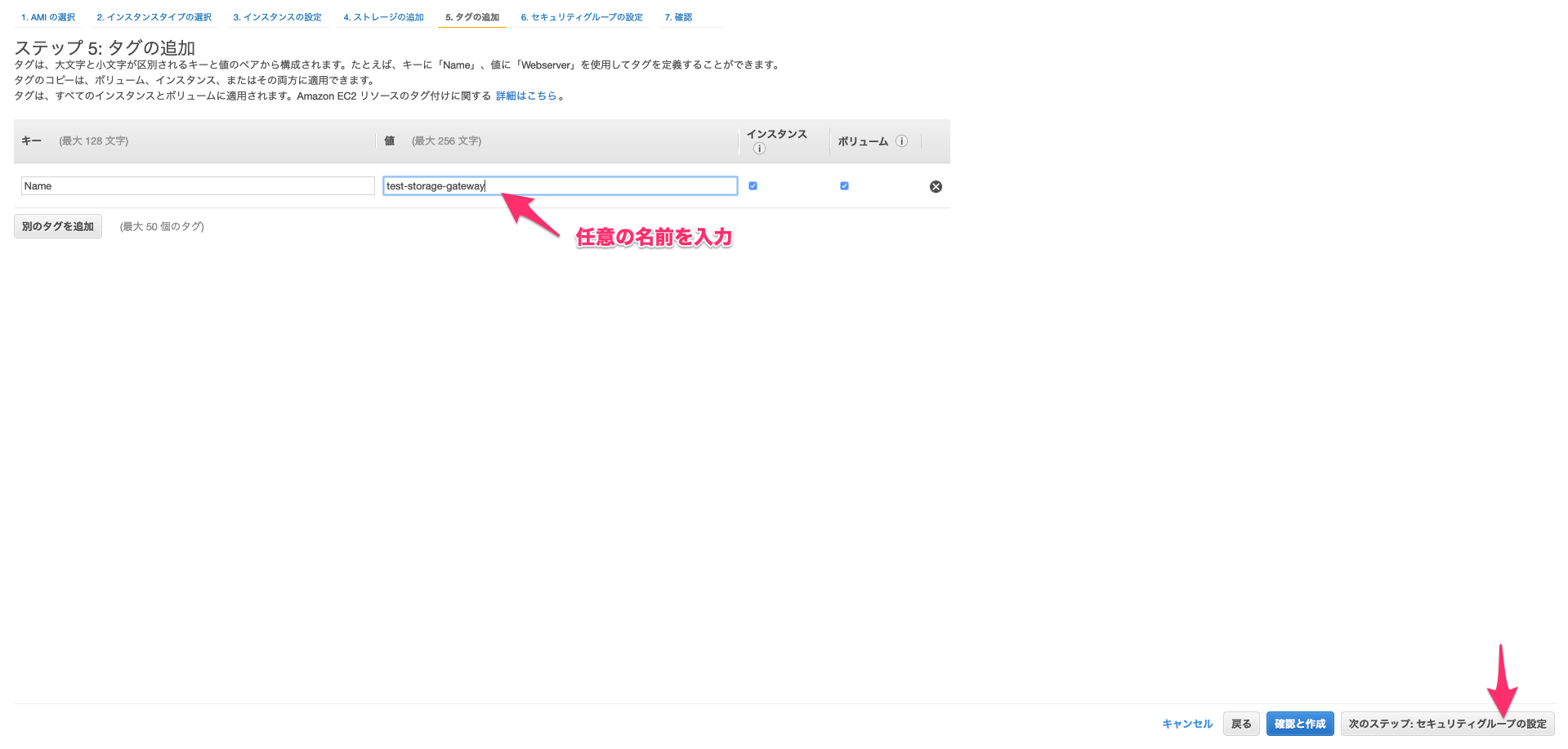Go to the 3. インスタンスの設定 tab
This screenshot has width=1568, height=749.
[x=278, y=16]
